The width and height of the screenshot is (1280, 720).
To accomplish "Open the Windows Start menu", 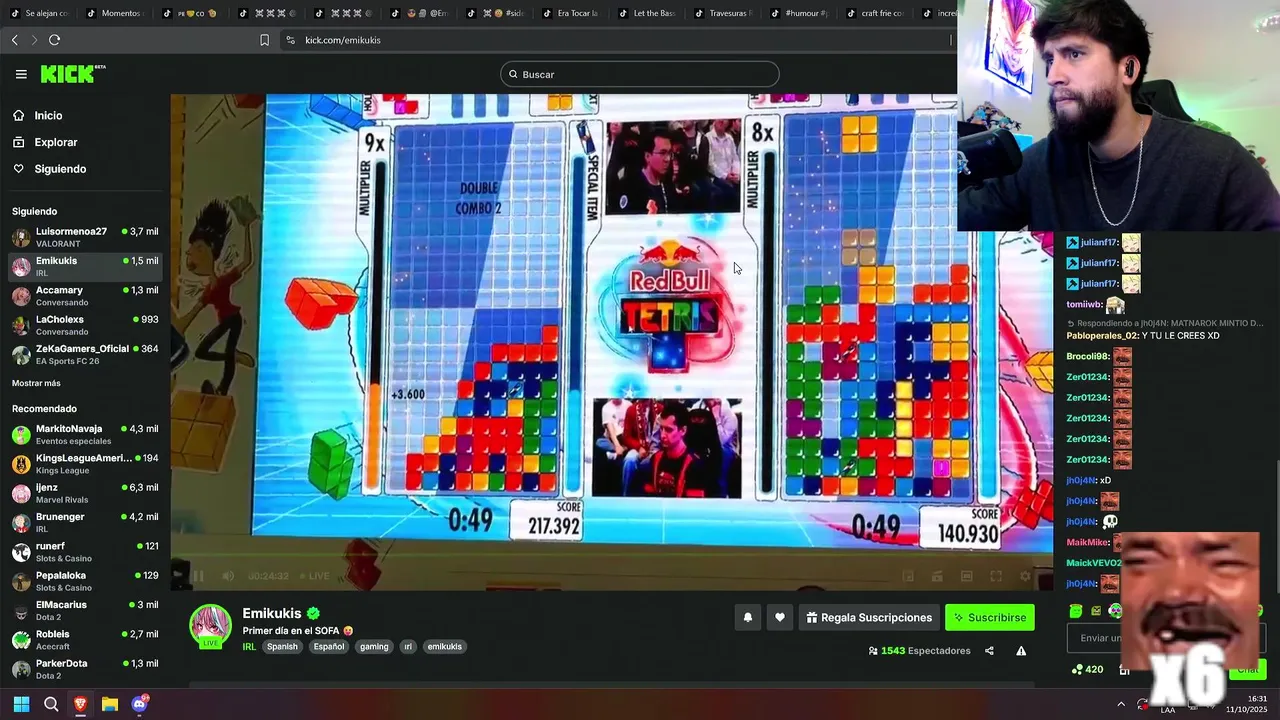I will point(21,704).
